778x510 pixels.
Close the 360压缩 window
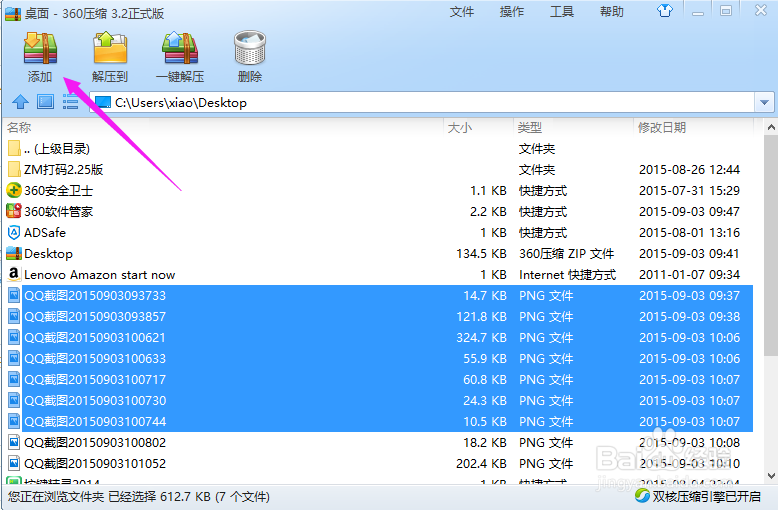[x=761, y=10]
